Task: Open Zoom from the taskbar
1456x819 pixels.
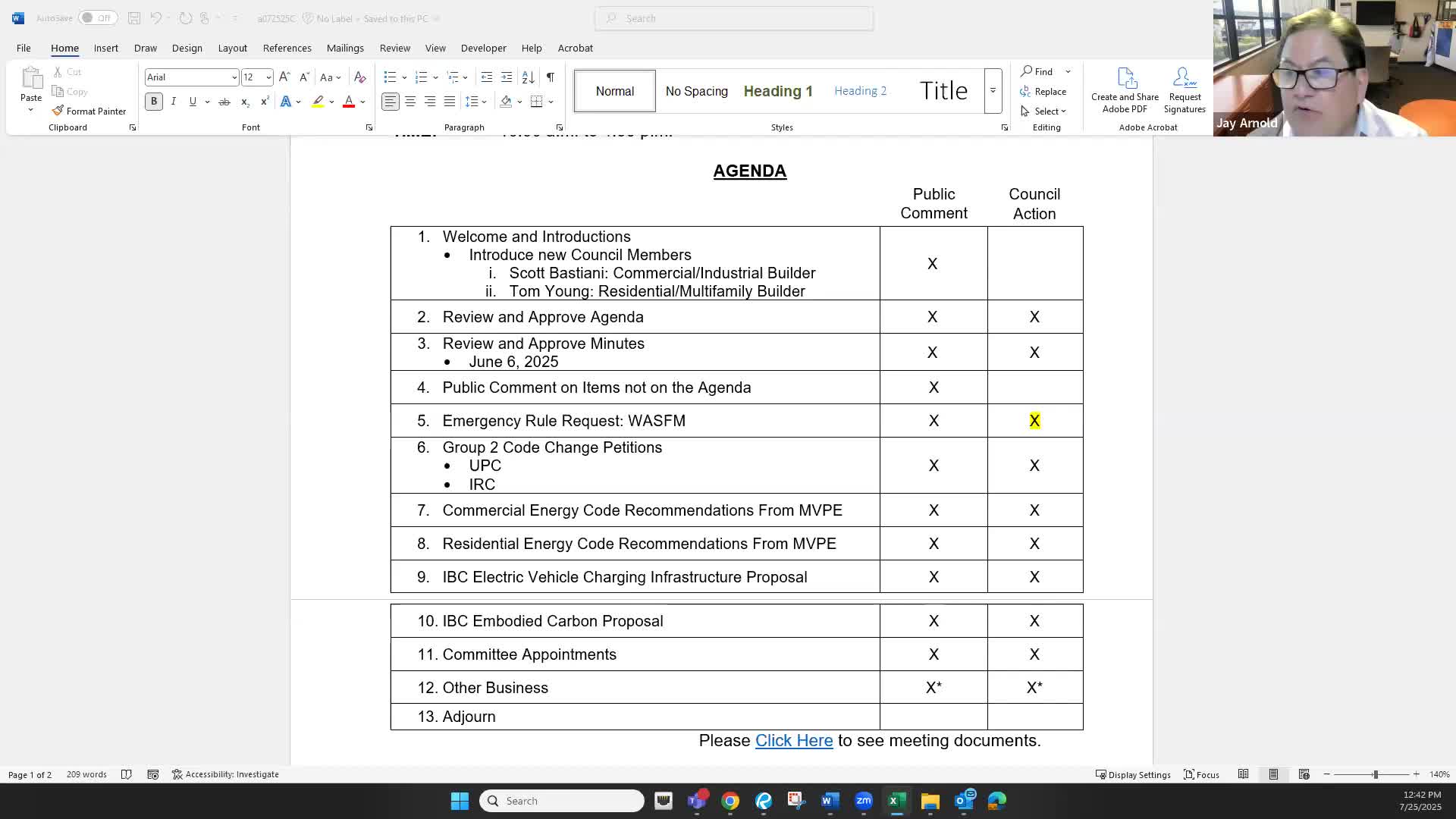Action: click(863, 801)
